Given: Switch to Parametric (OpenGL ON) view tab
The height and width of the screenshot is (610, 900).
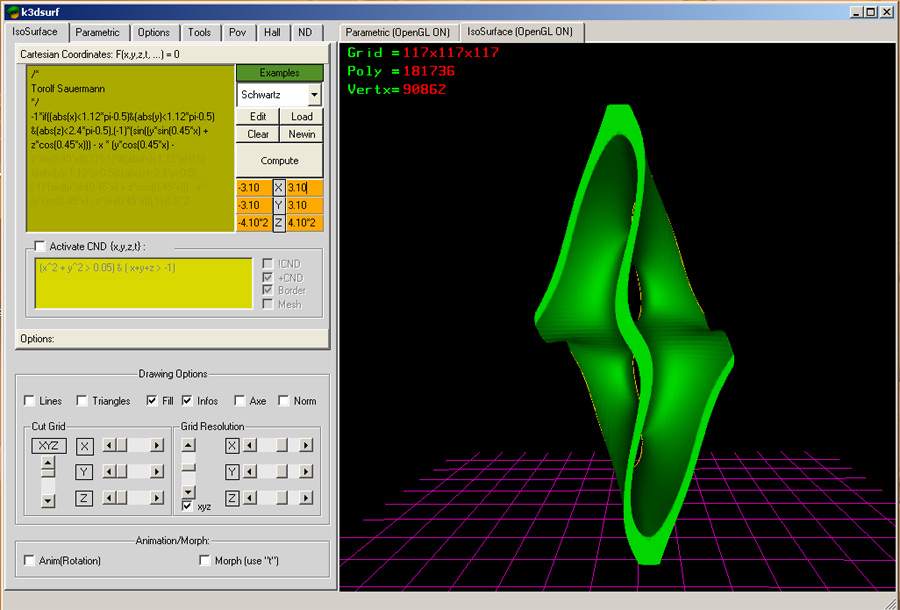Looking at the screenshot, I should point(398,33).
